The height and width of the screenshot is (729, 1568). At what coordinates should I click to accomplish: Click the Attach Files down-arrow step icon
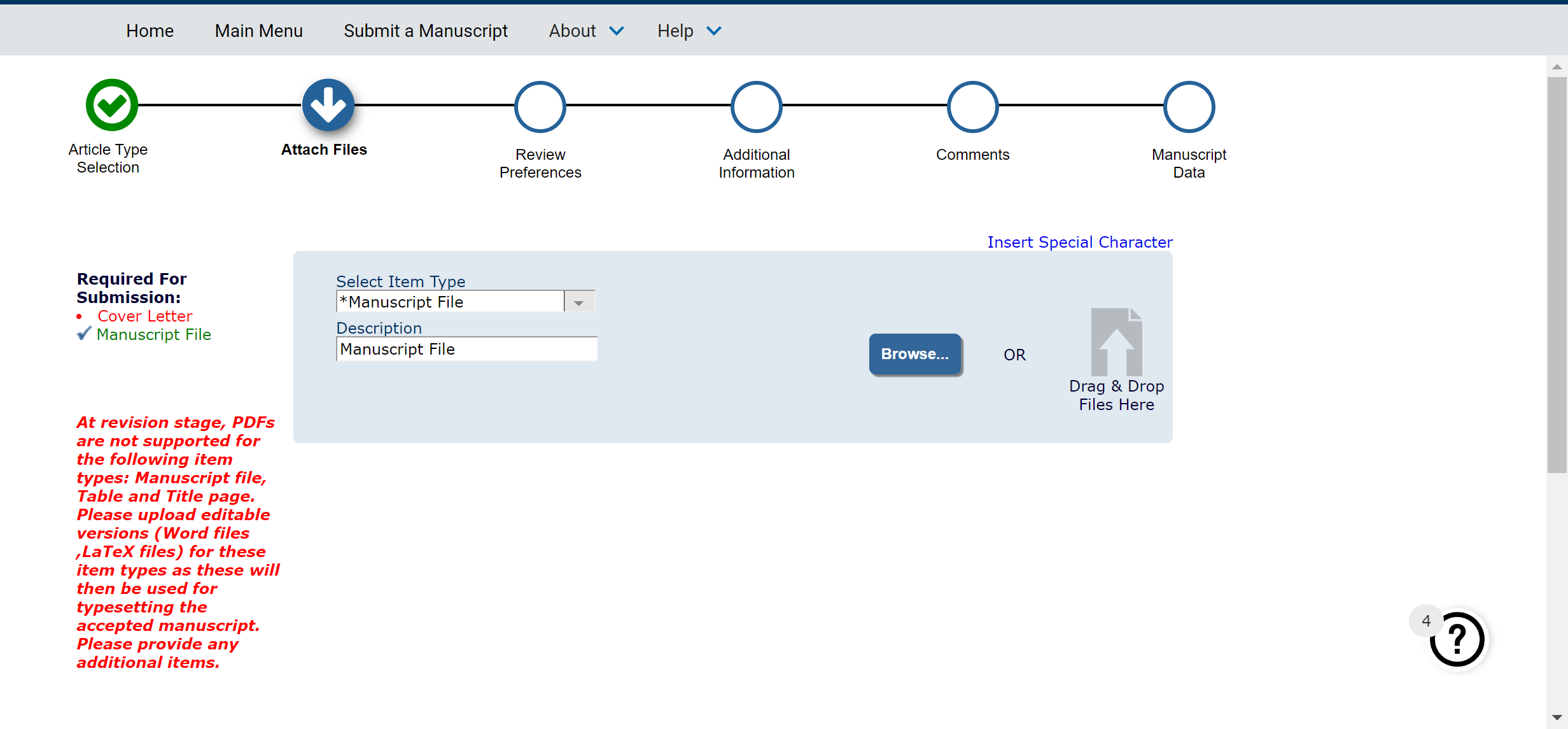click(328, 105)
